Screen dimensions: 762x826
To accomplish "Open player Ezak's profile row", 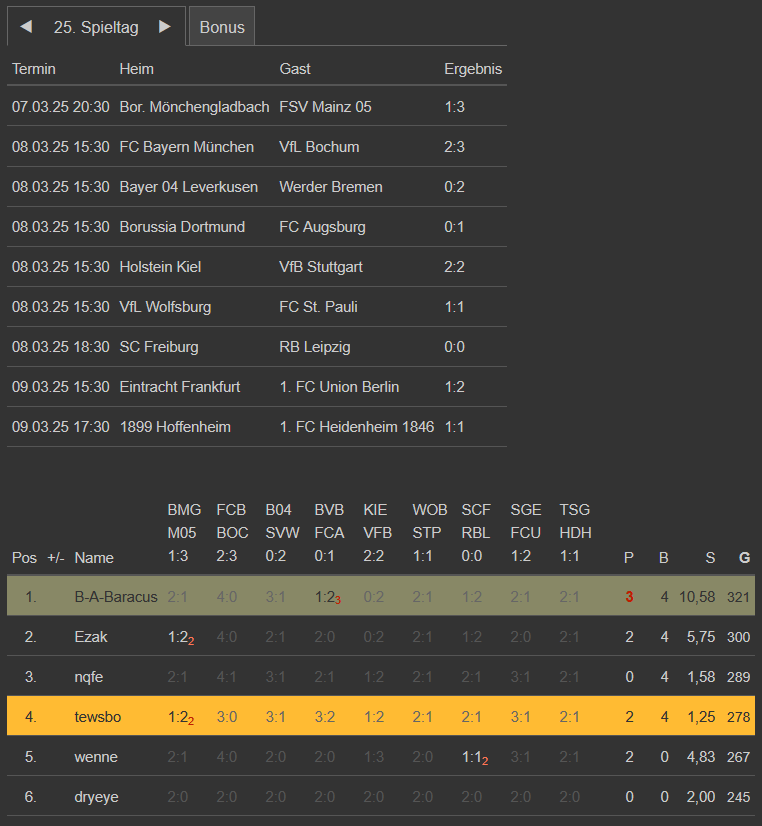I will 91,637.
